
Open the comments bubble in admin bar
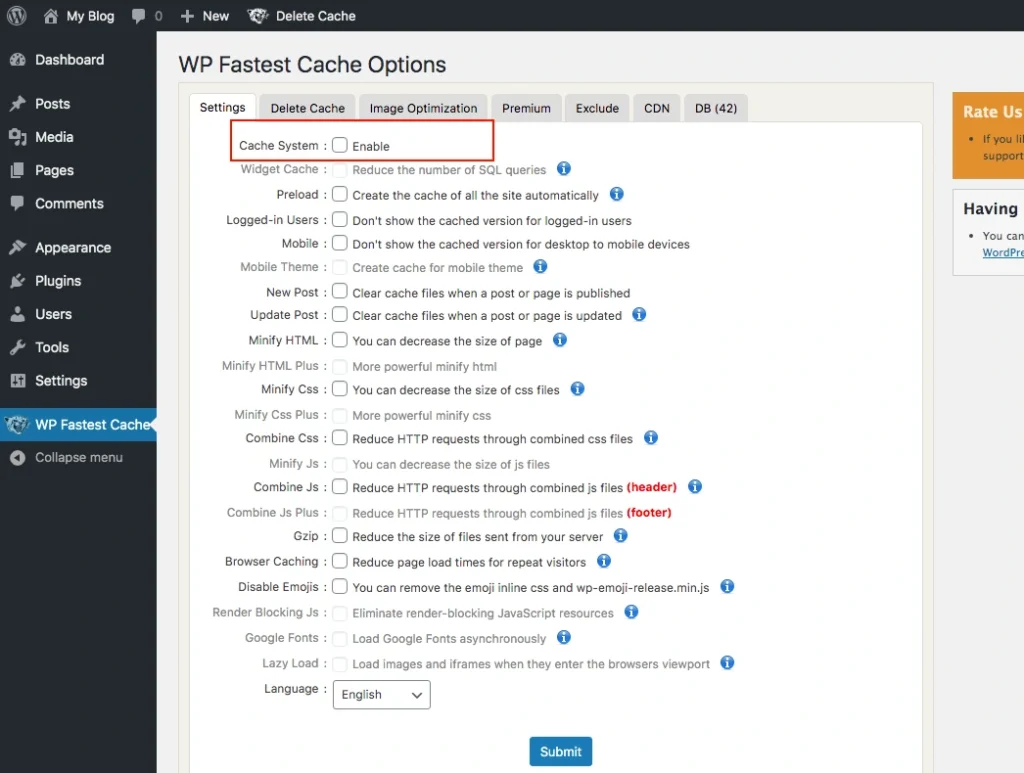(x=138, y=16)
